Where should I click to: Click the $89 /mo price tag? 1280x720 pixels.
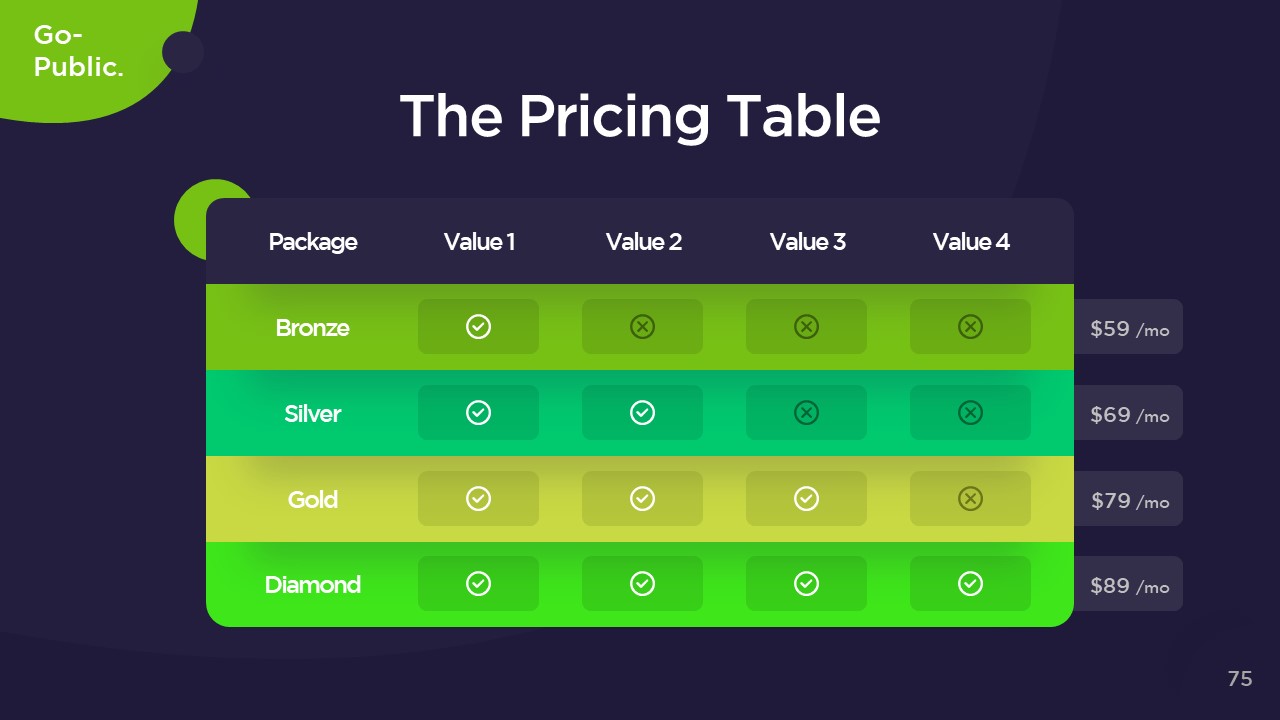point(1129,585)
